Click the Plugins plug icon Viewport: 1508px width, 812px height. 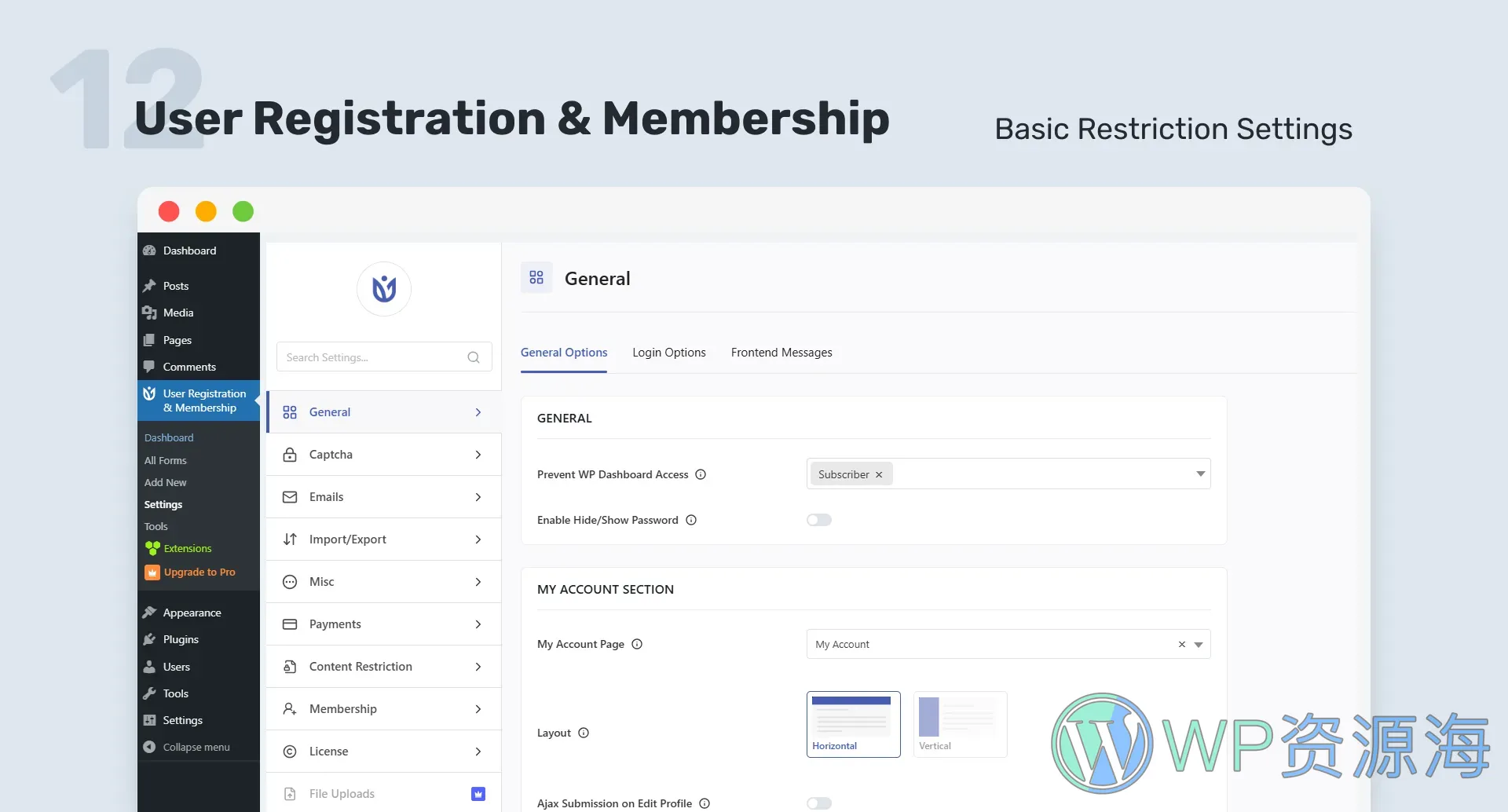(149, 639)
